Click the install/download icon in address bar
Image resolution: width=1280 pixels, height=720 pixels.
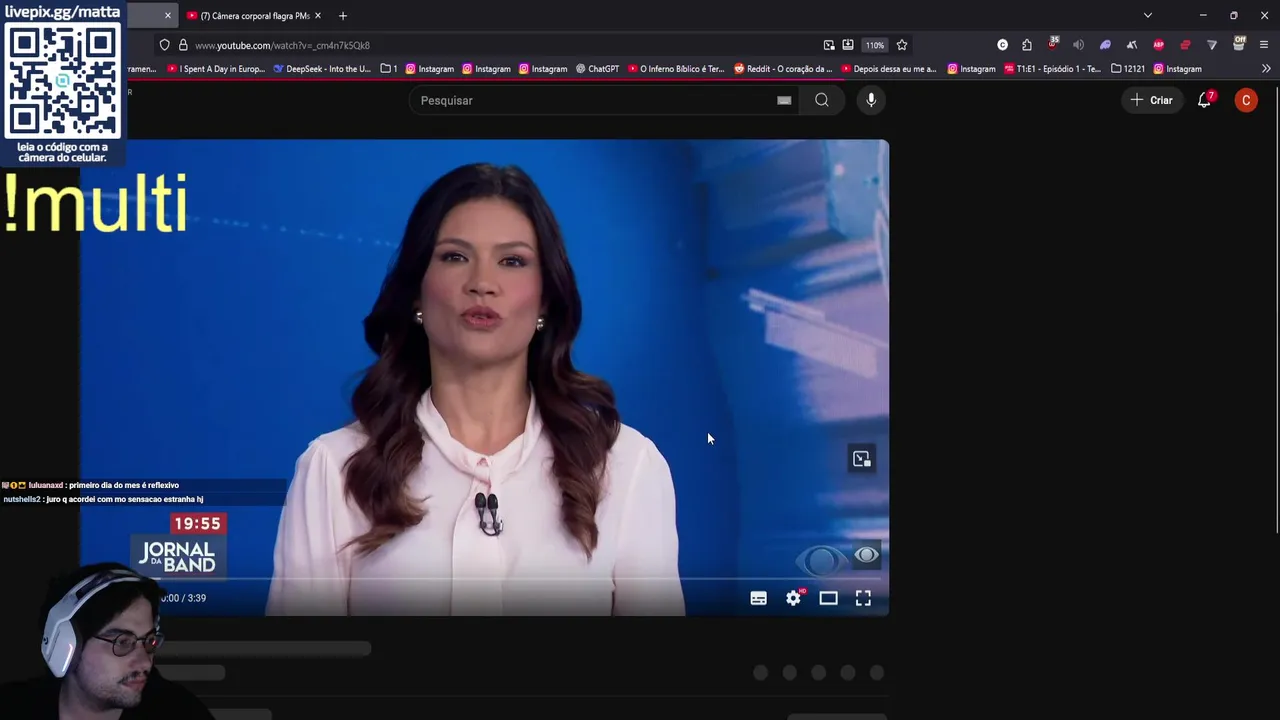(829, 45)
